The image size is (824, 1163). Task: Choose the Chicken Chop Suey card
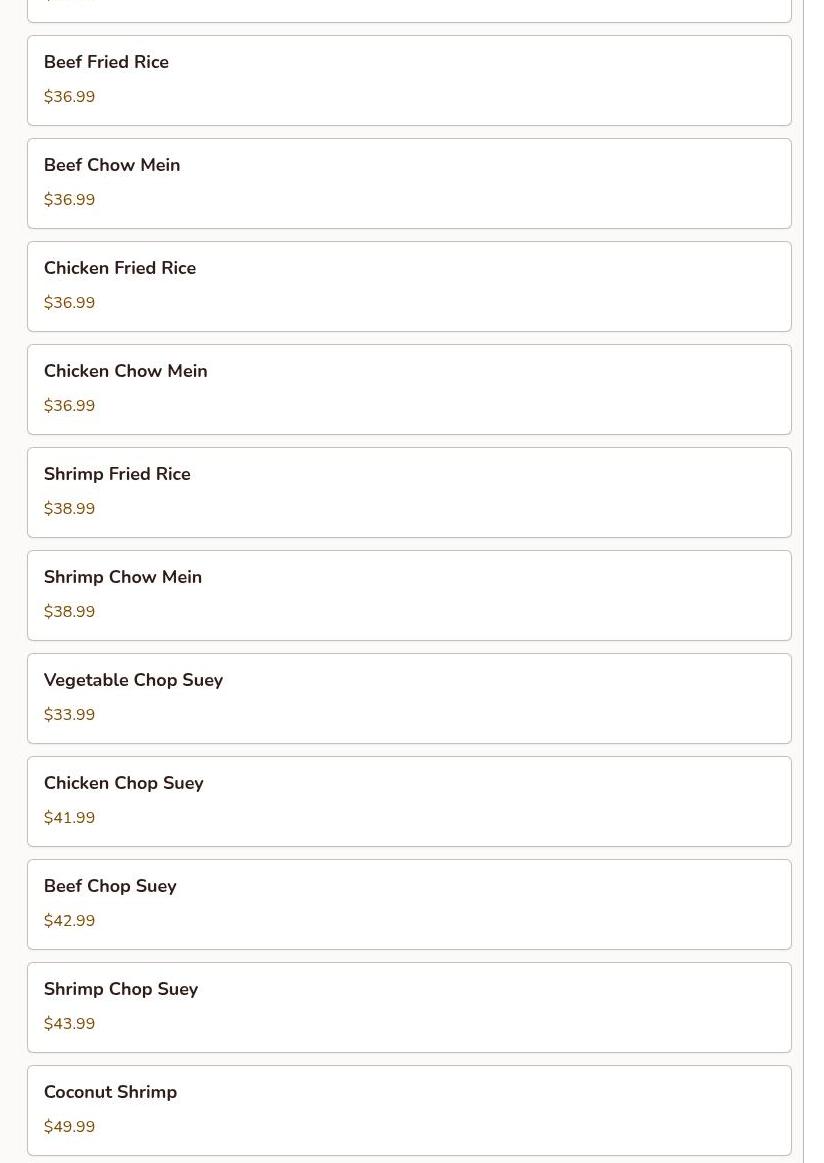[x=409, y=802]
